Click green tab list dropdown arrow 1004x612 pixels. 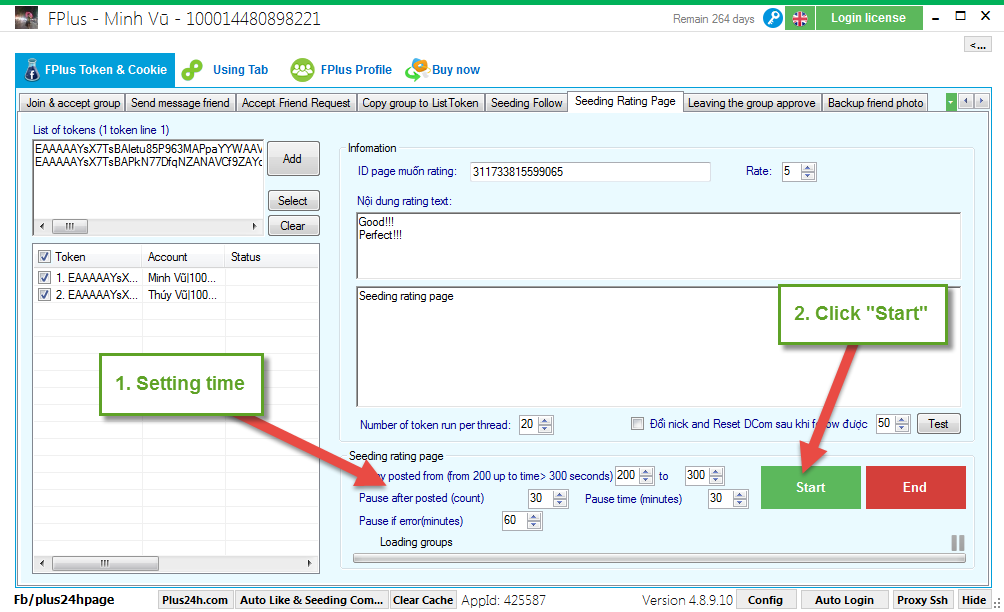pyautogui.click(x=951, y=102)
